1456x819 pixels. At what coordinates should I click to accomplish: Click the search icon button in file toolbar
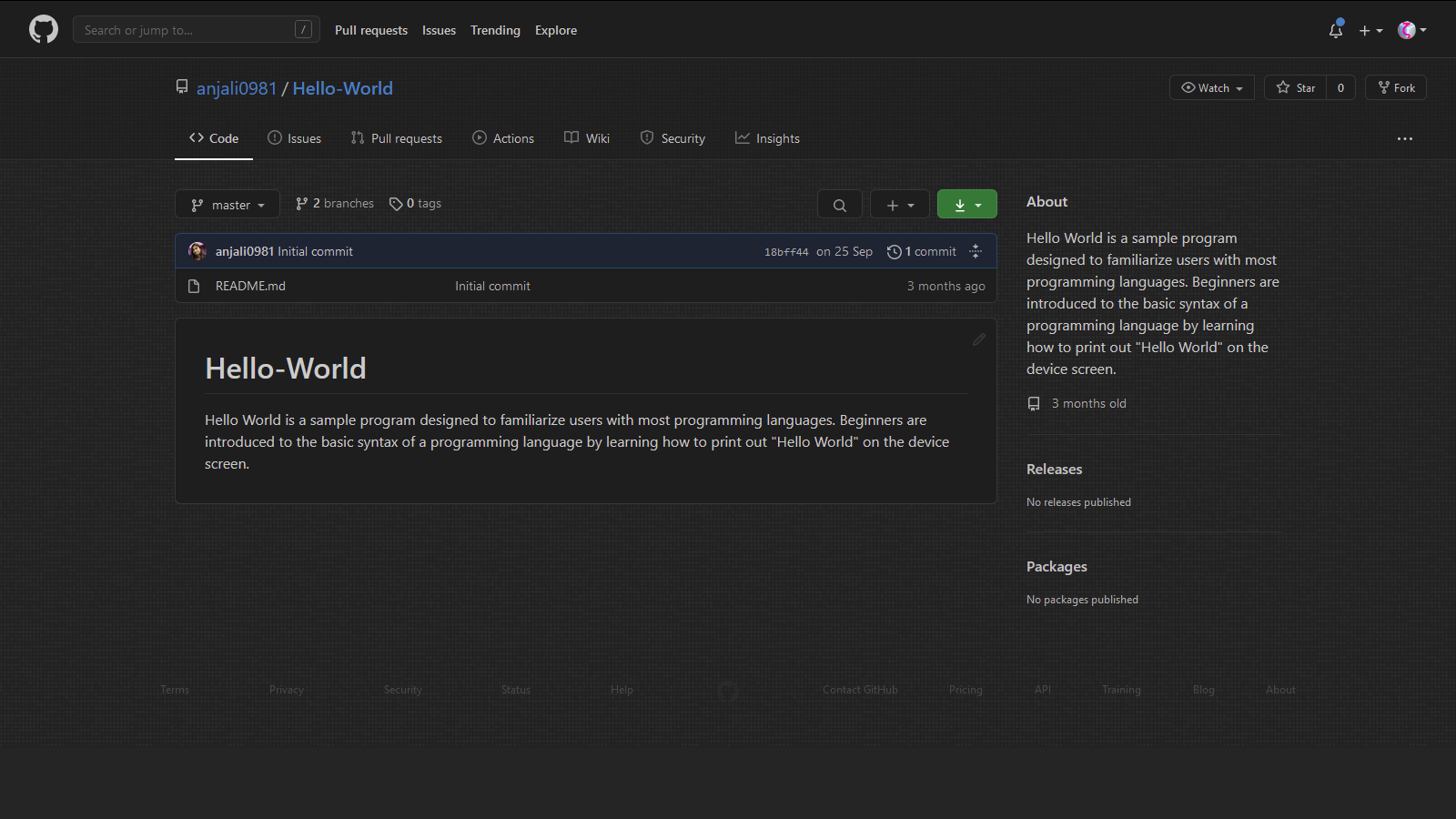coord(839,205)
